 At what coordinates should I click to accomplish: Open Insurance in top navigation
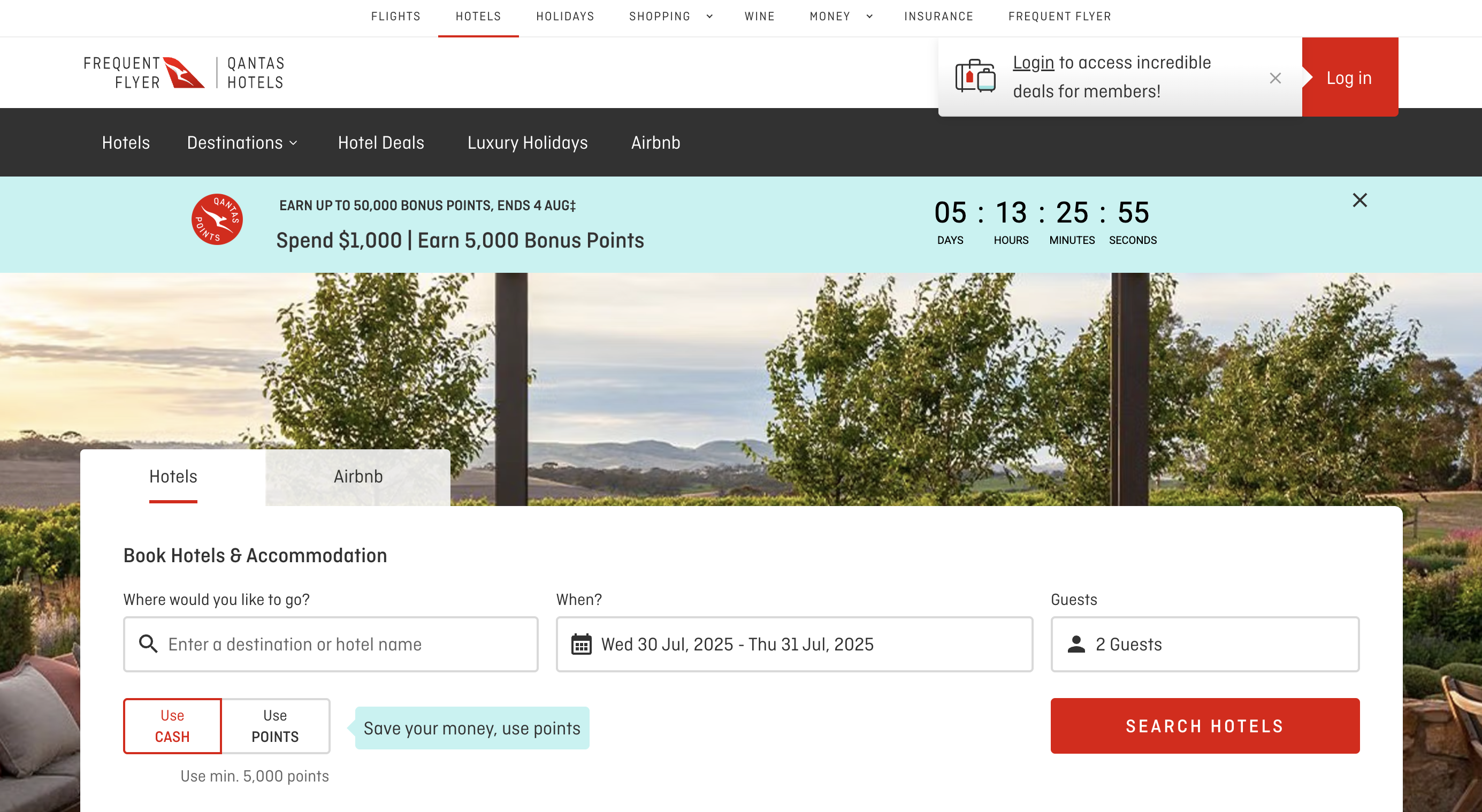938,17
